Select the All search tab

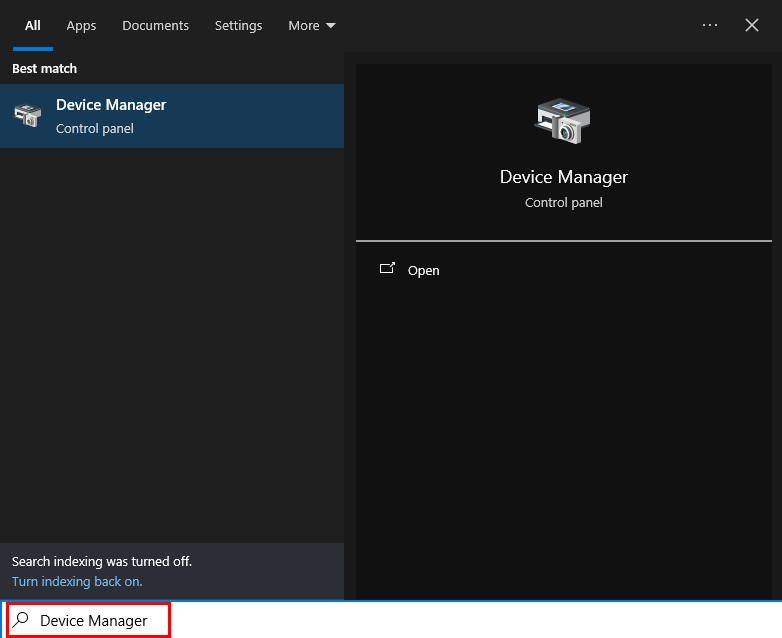tap(32, 25)
